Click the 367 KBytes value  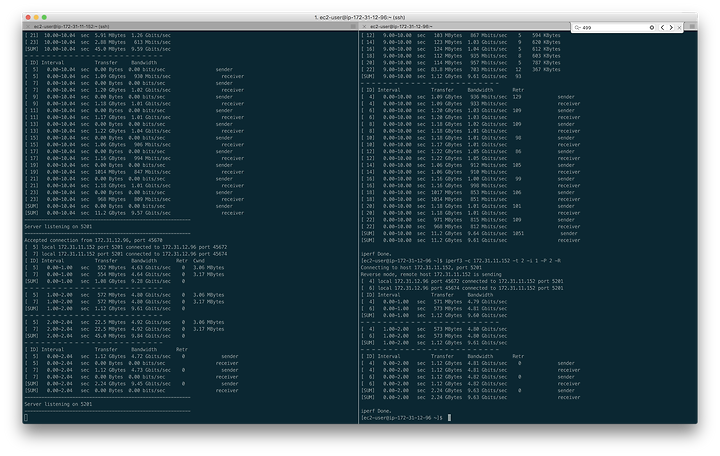546,70
